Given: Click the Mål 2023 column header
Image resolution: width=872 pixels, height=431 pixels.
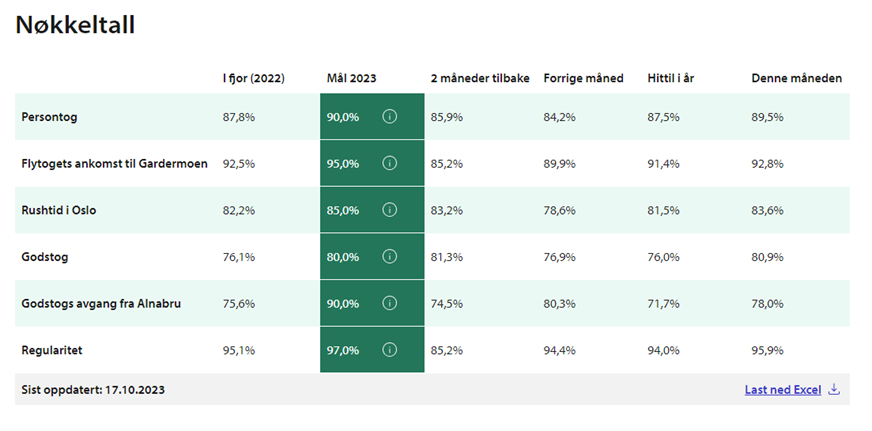Looking at the screenshot, I should (351, 78).
